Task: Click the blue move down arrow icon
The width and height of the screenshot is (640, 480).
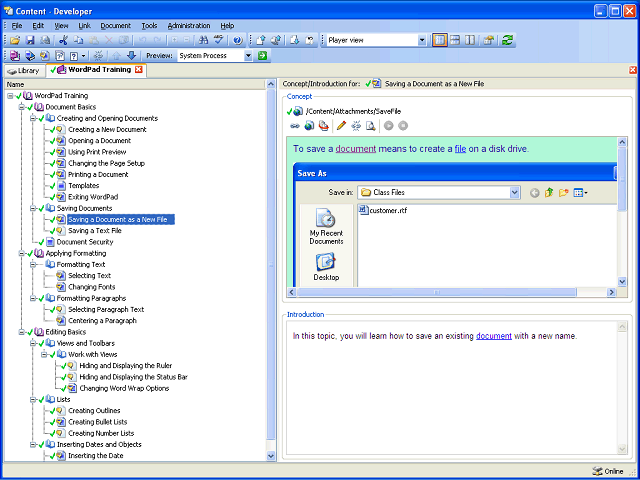Action: click(131, 55)
